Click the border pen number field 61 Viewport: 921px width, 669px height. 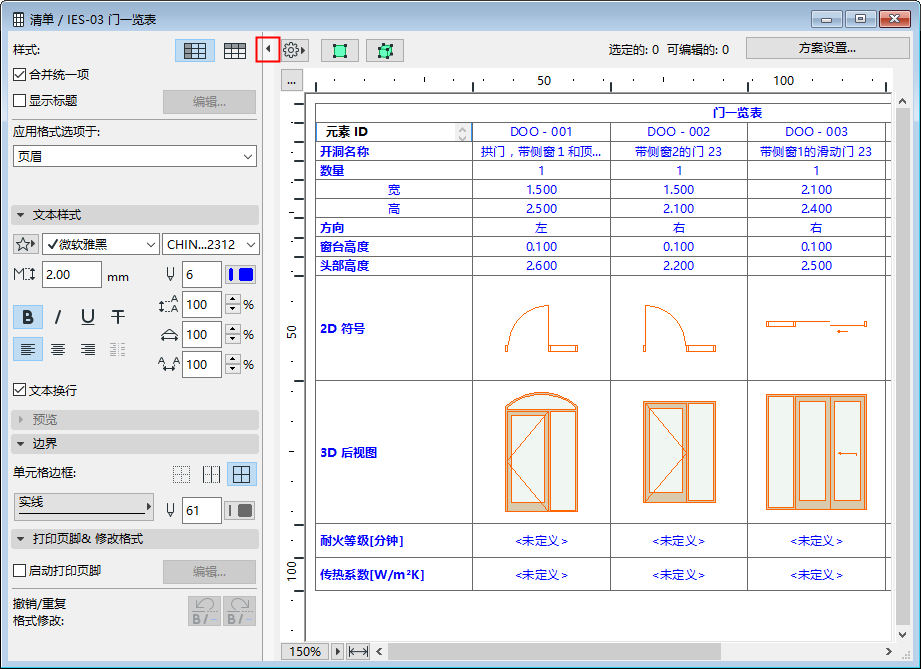201,510
